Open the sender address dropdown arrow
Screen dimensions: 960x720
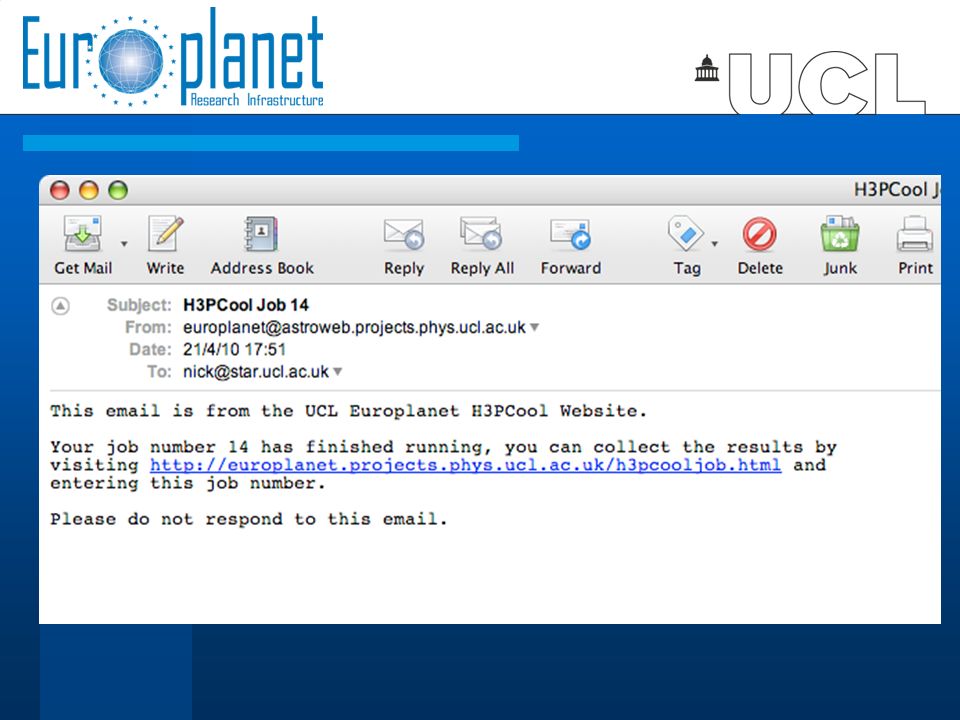click(534, 328)
